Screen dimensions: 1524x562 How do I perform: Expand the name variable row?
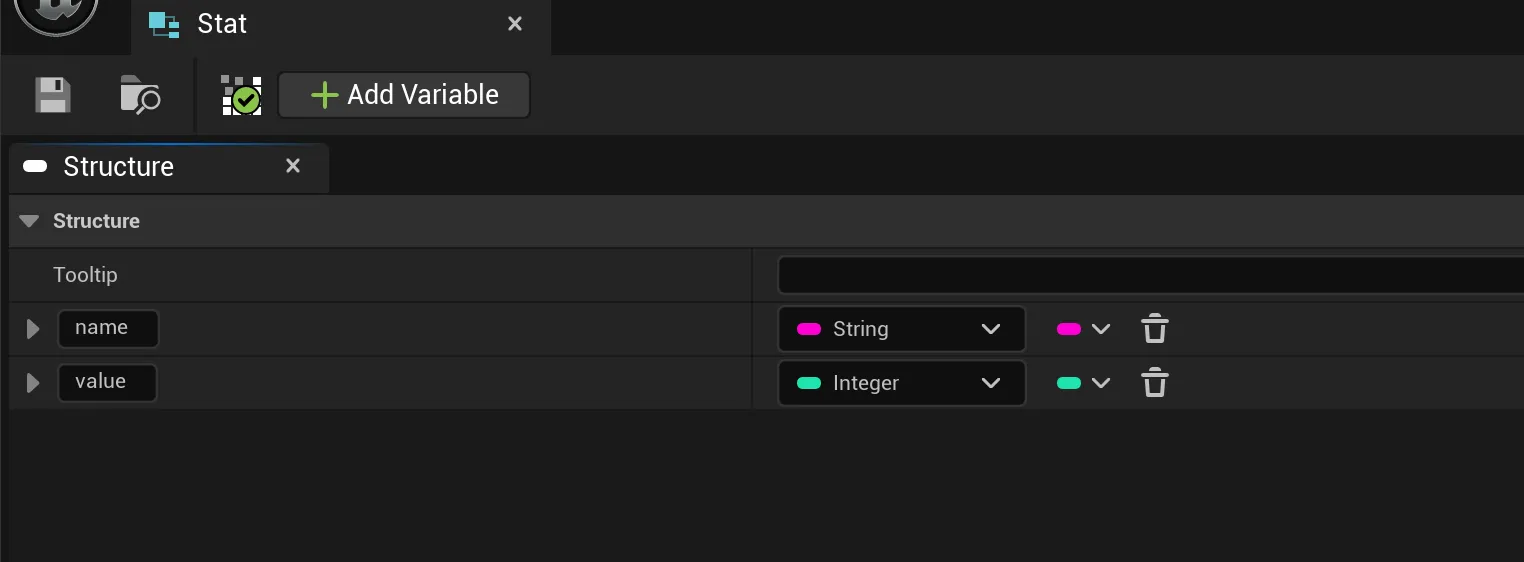tap(33, 329)
